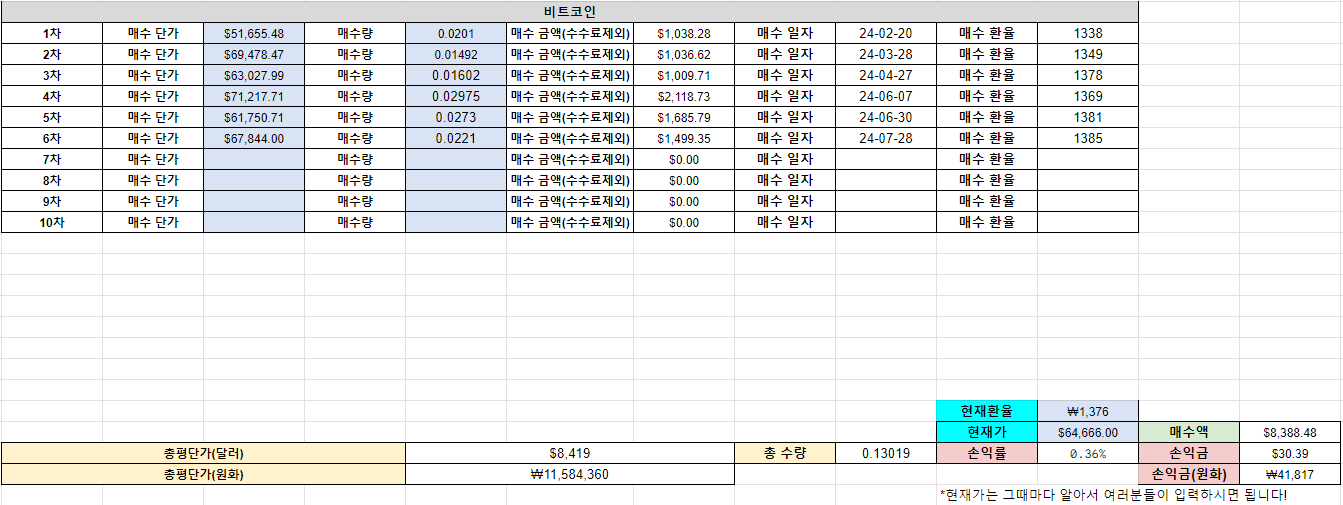Click the 총 수량 label cell
Screen dimensions: 1343x505
[x=785, y=453]
